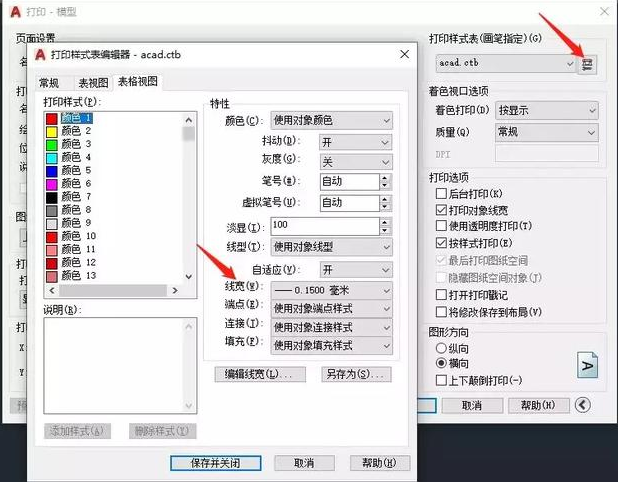The width and height of the screenshot is (618, 482).
Task: Close the plot style table editor dialog
Action: (x=404, y=54)
